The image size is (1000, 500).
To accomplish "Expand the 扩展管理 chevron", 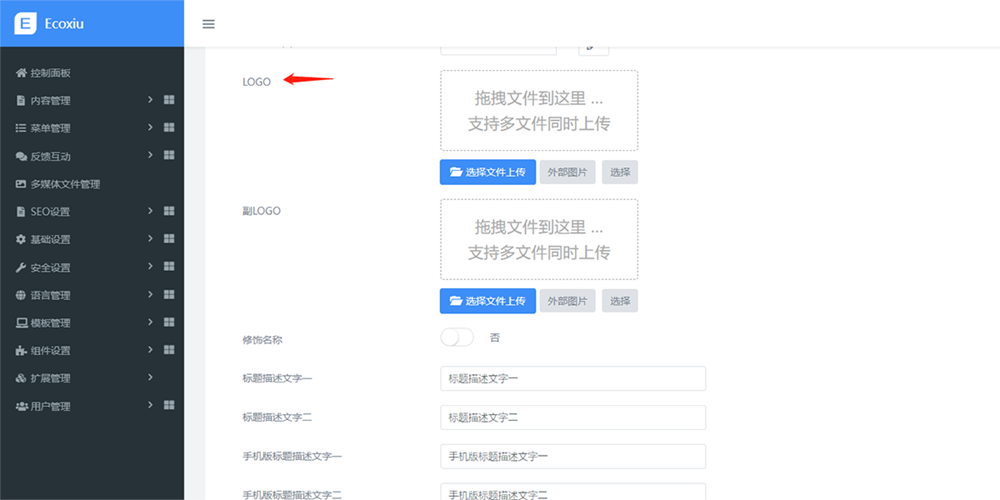I will (x=151, y=377).
